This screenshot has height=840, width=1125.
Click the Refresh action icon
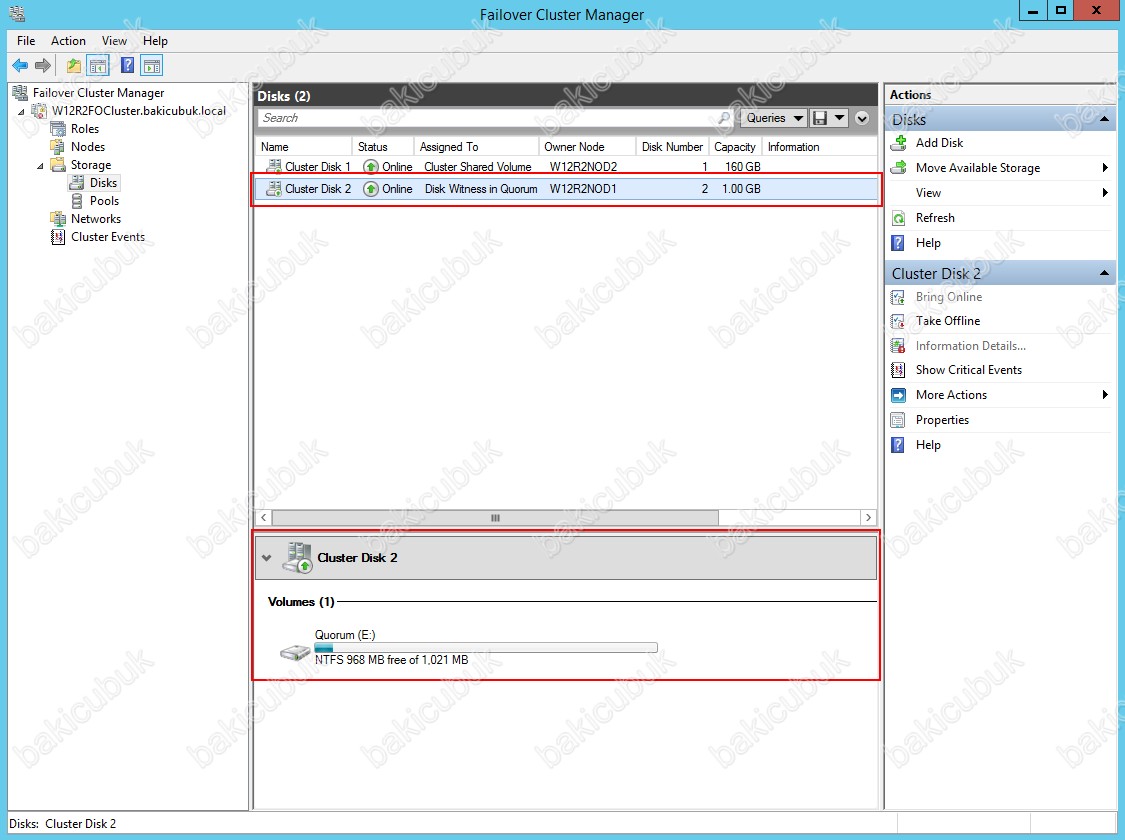tap(898, 218)
